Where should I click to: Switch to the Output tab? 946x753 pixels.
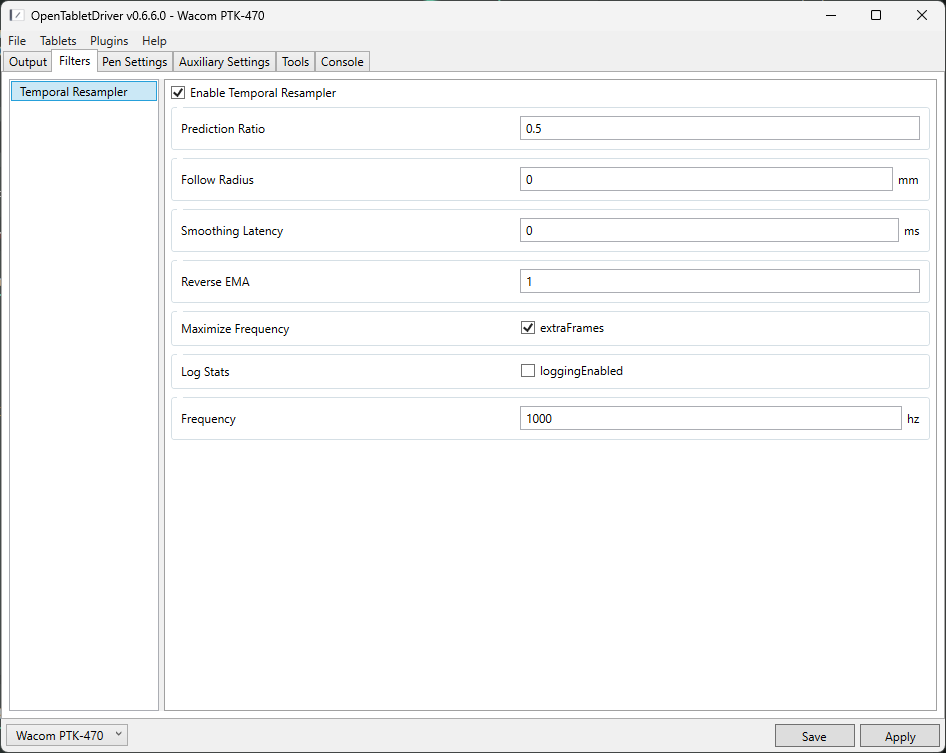28,62
